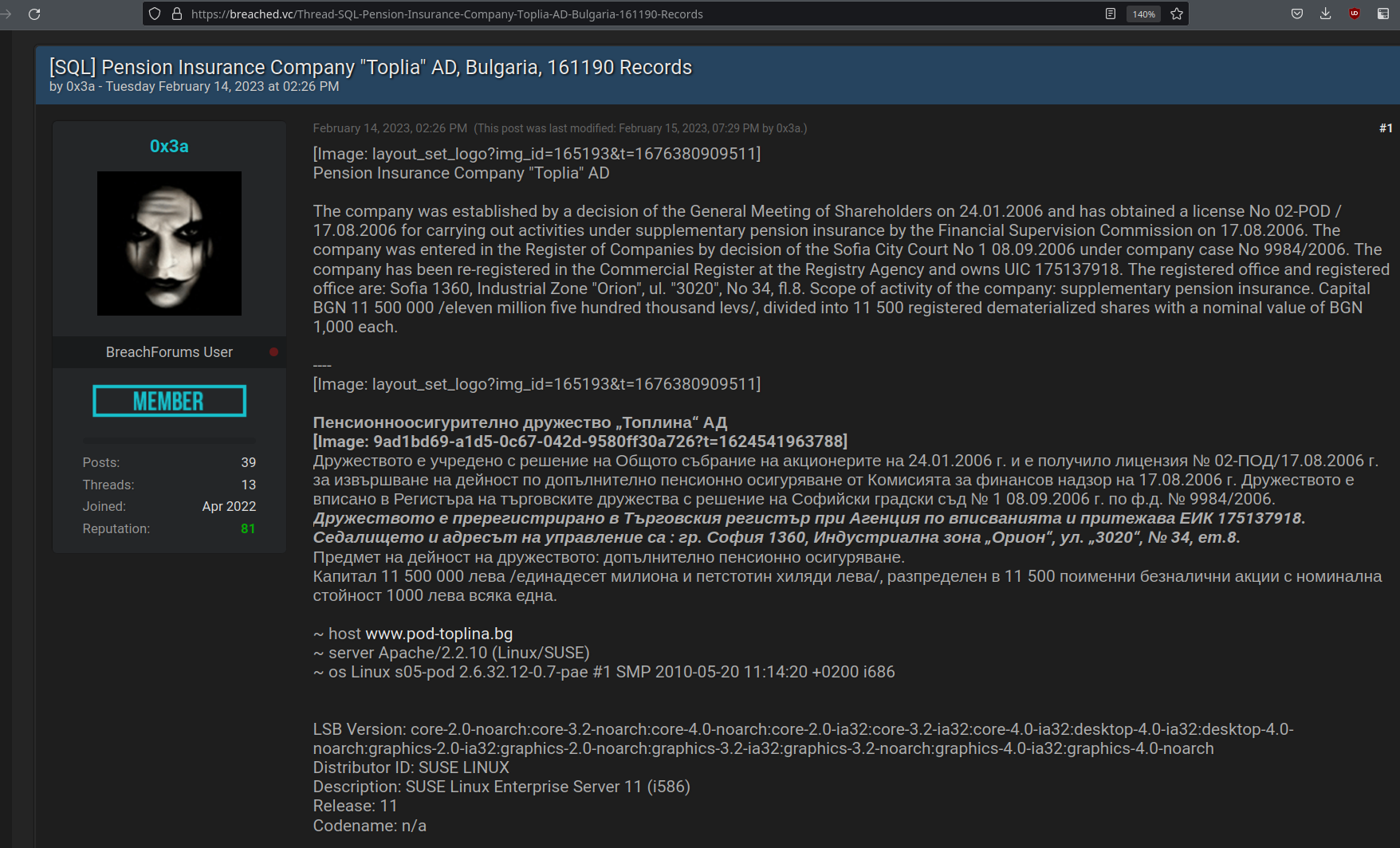The image size is (1400, 848).
Task: Click the thread title heading text
Action: pos(371,67)
